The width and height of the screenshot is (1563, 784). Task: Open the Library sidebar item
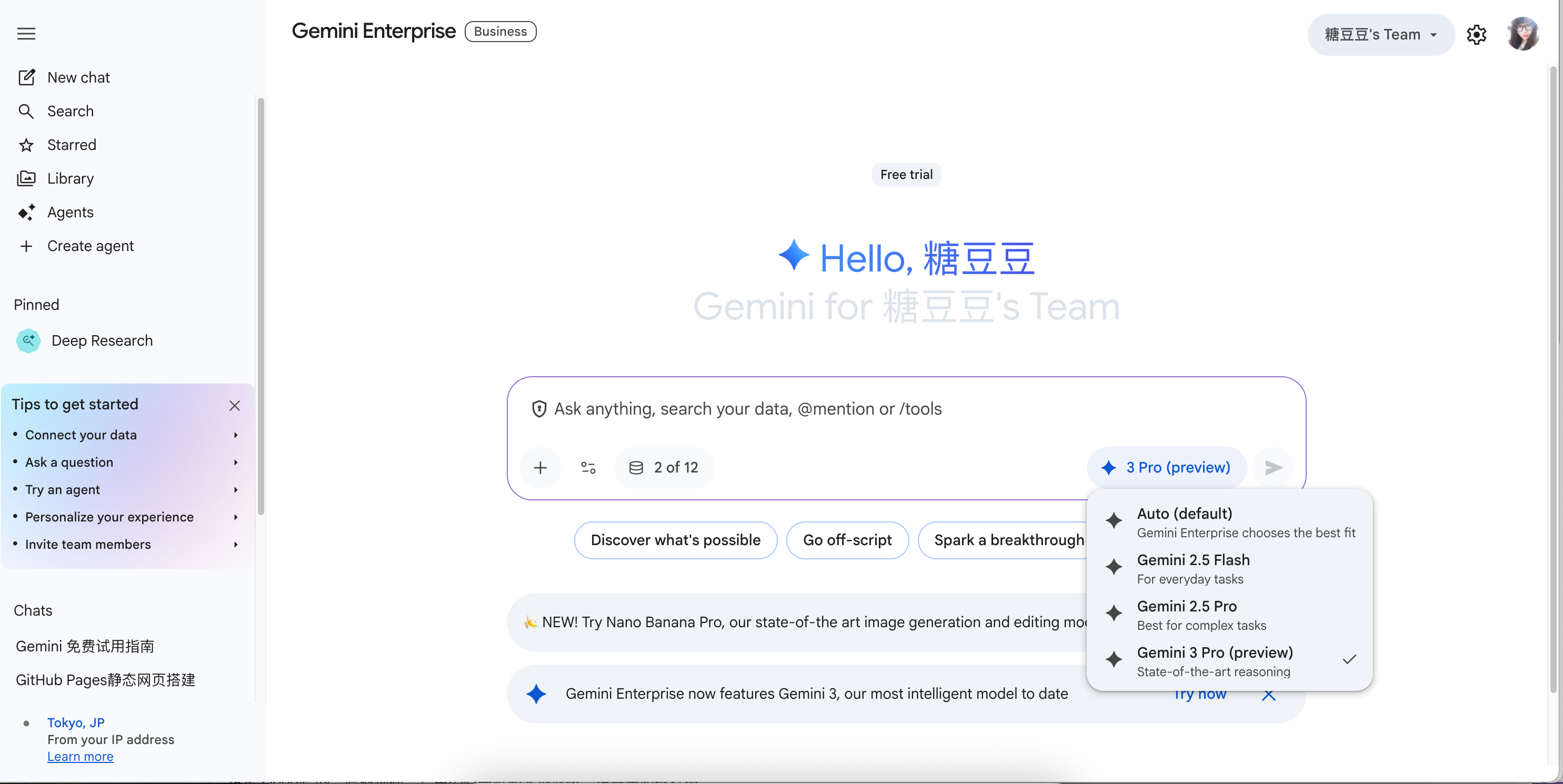[x=70, y=178]
